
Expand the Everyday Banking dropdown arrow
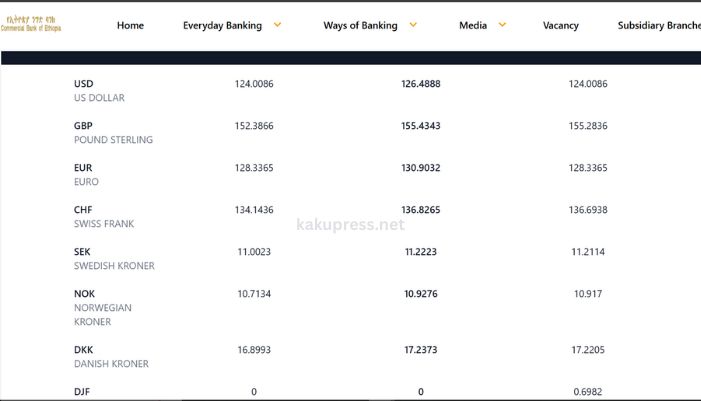point(277,24)
